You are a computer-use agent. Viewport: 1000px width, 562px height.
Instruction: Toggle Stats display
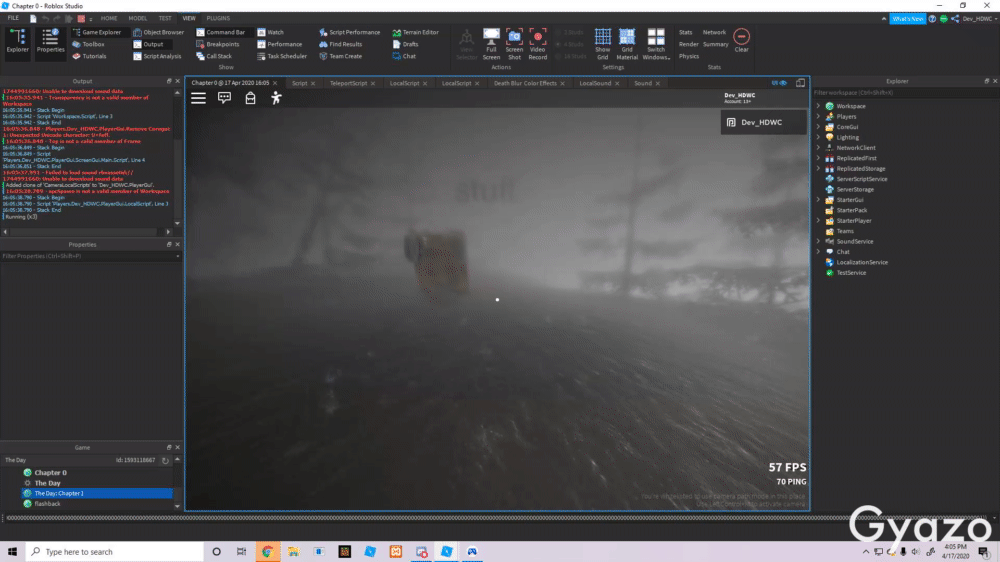coord(686,32)
